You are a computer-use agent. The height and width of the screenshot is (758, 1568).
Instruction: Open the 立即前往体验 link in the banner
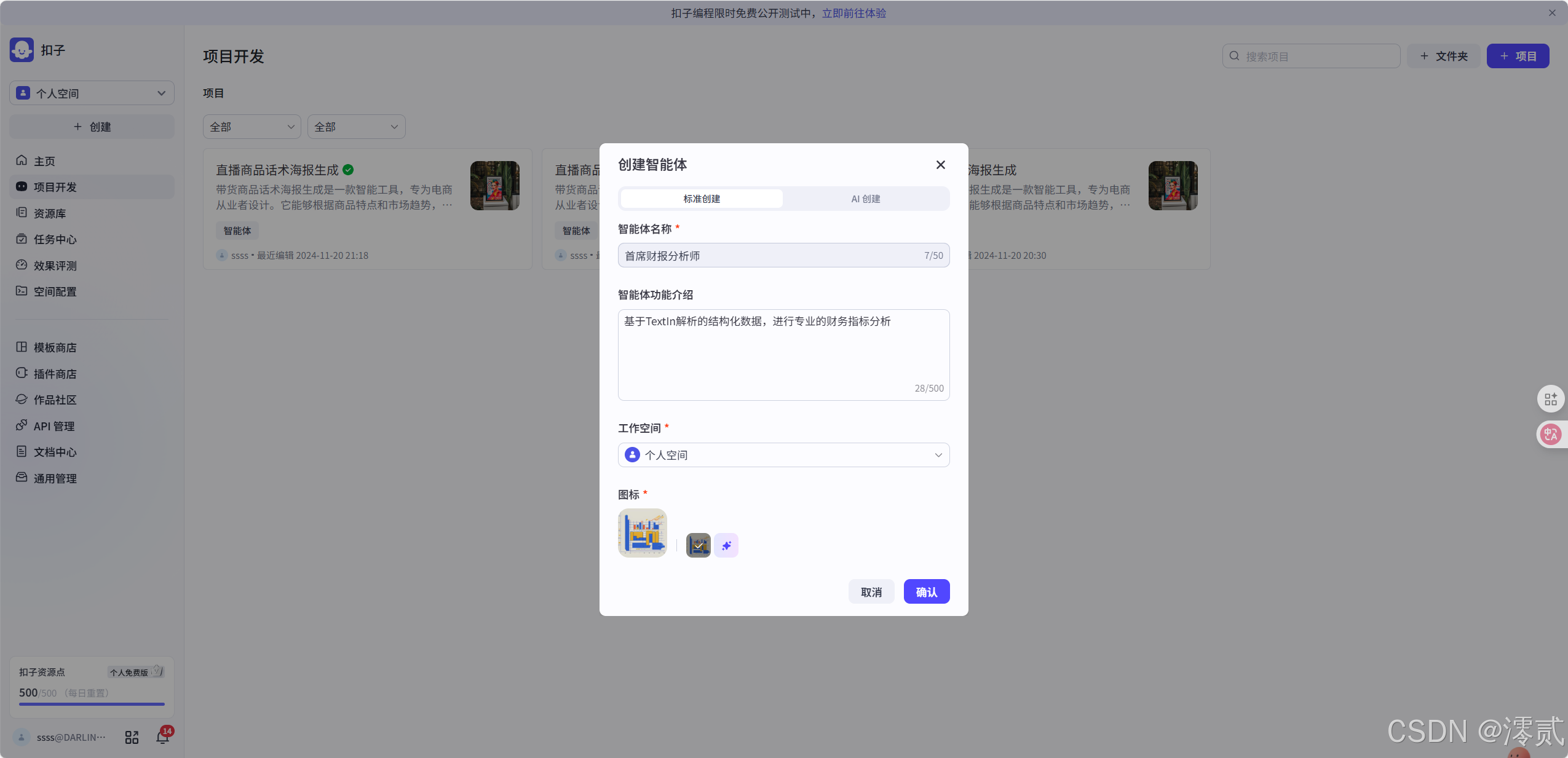853,12
